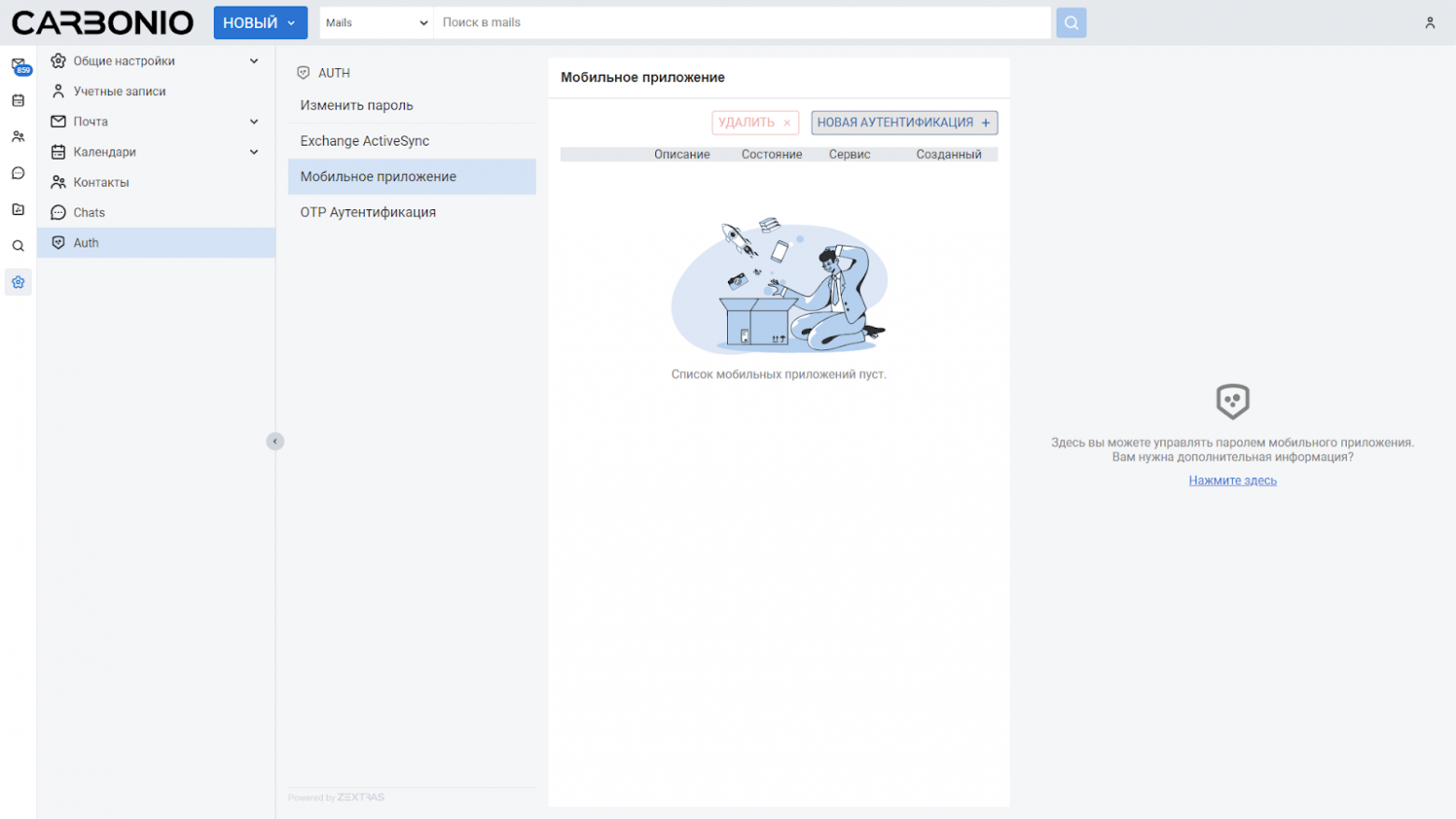
Task: Click the Состояние column header
Action: 771,154
